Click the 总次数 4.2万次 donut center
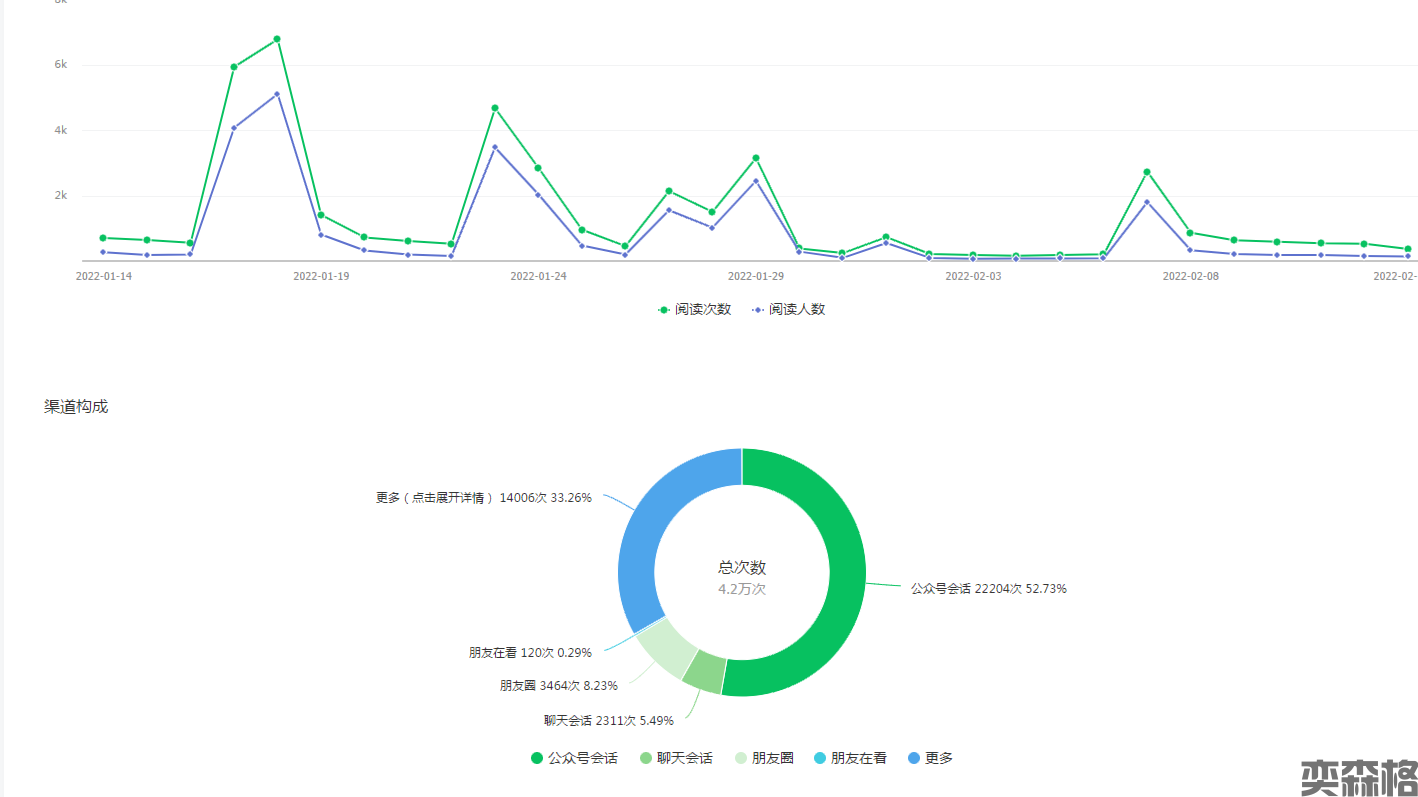This screenshot has height=797, width=1418. pos(742,578)
